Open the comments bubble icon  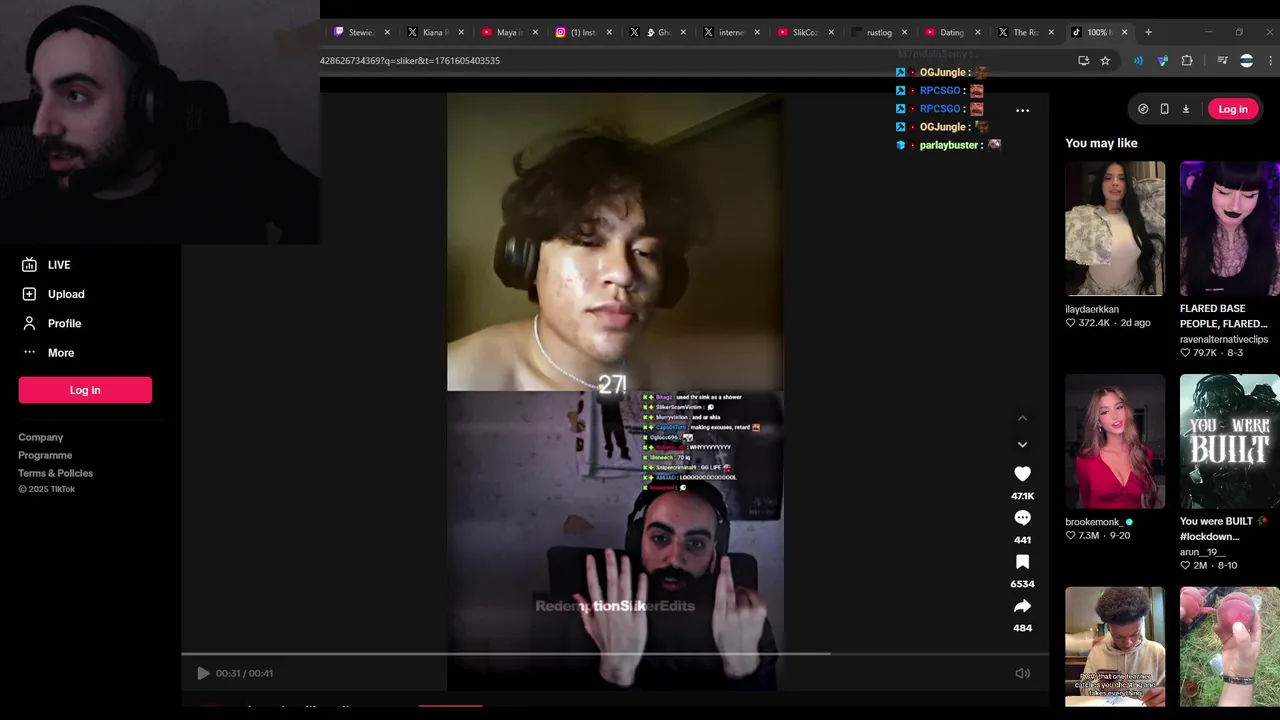pyautogui.click(x=1022, y=518)
